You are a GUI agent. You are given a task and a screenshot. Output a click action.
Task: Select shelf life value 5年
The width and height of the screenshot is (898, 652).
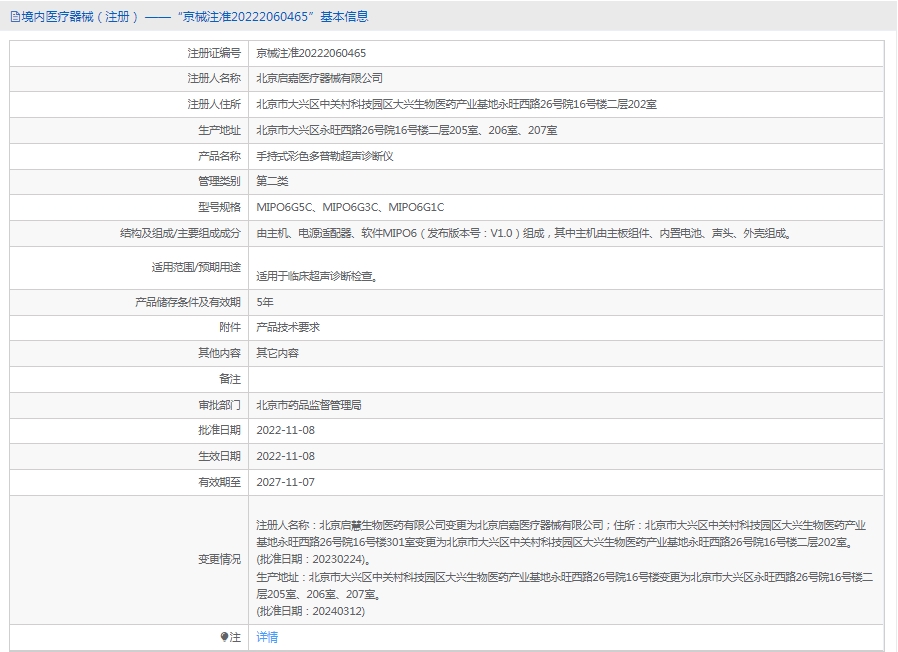click(x=265, y=302)
